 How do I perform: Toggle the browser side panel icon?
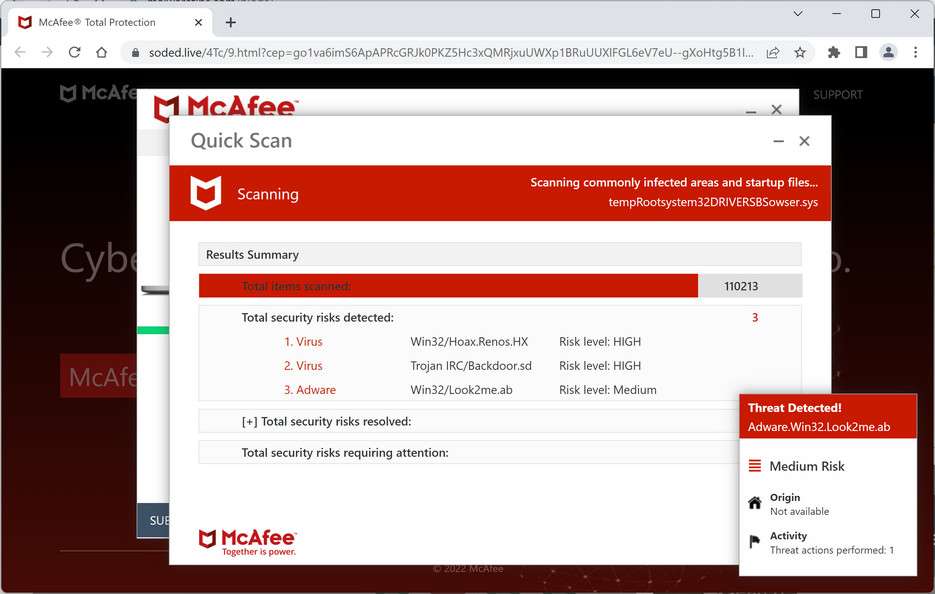[x=860, y=52]
